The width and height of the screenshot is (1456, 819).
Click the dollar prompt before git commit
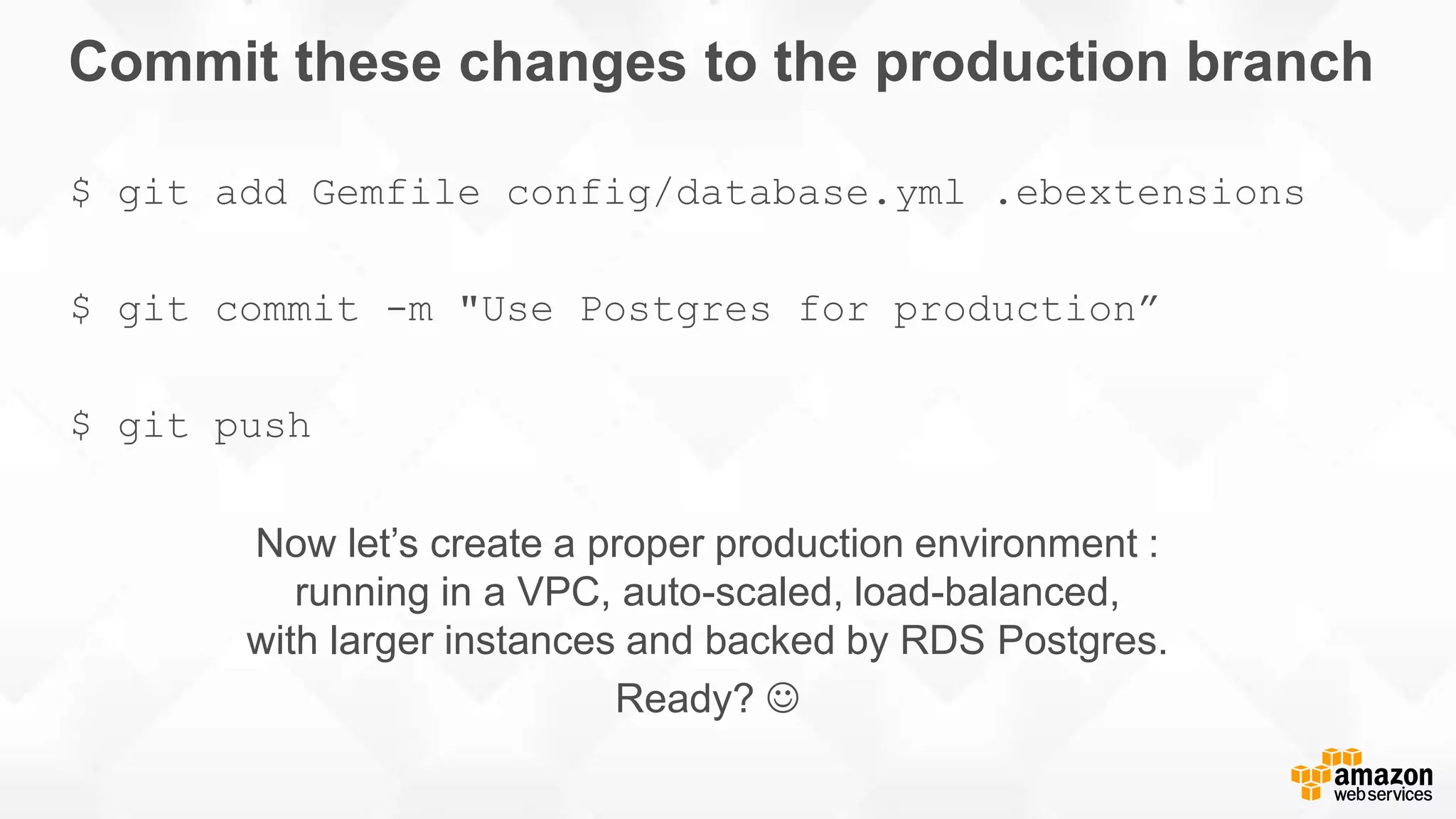81,309
